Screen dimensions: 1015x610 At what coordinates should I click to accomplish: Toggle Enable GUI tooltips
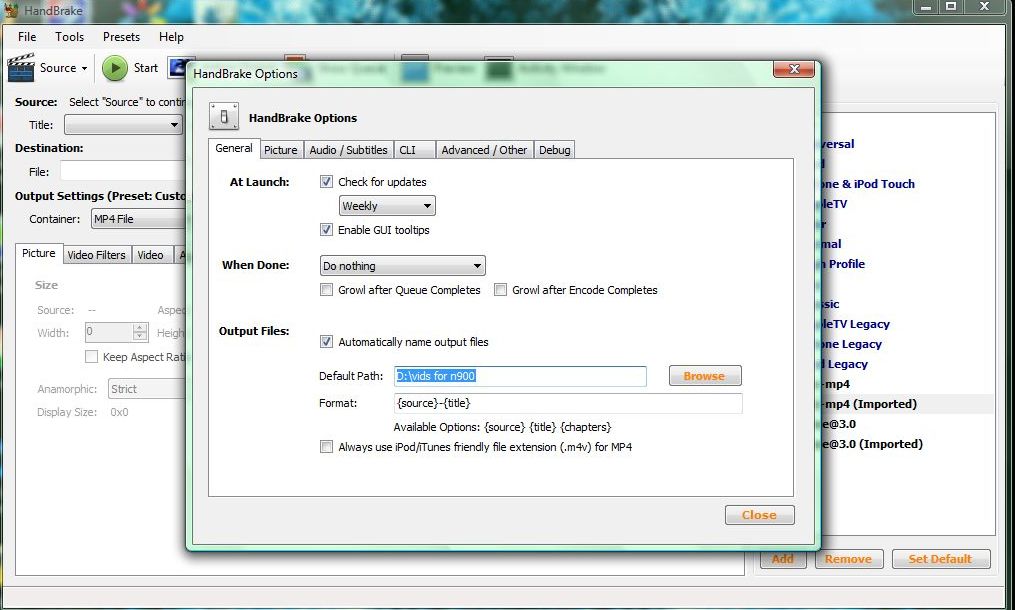coord(327,229)
